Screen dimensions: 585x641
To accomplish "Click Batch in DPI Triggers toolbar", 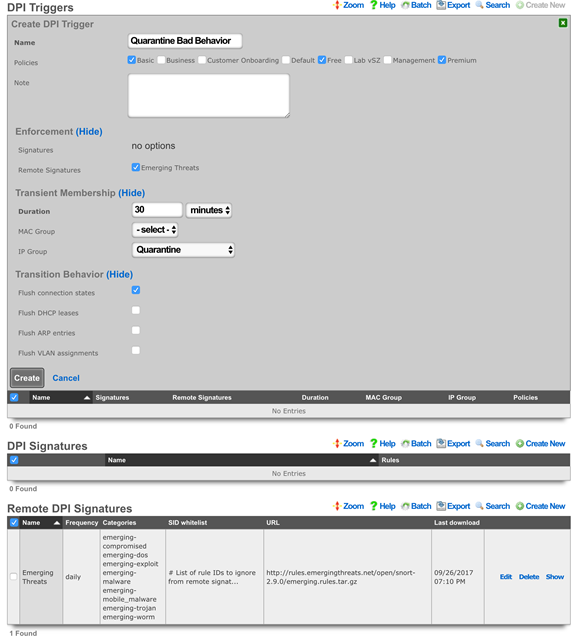I will (416, 5).
